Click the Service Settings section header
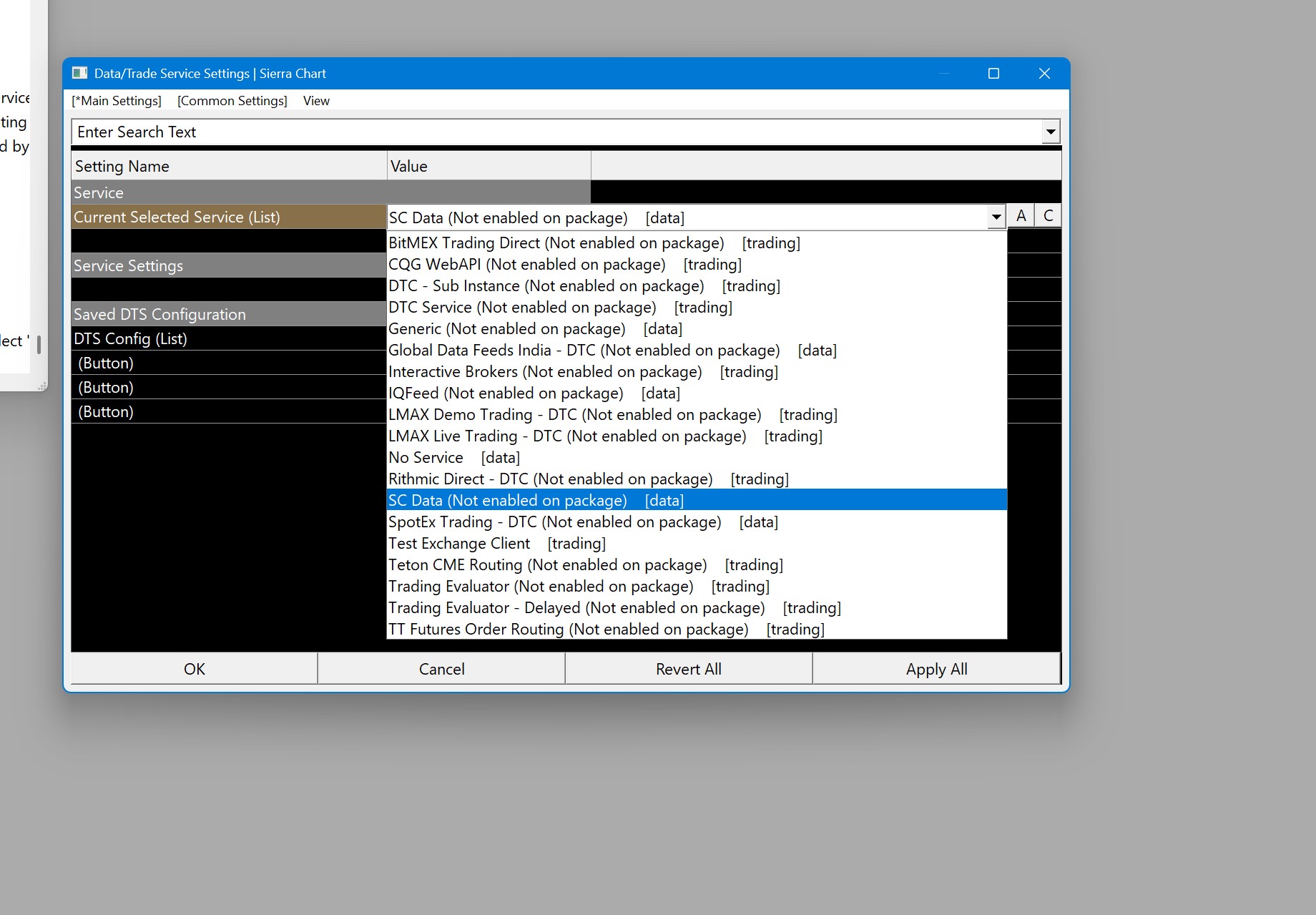Viewport: 1316px width, 915px height. tap(229, 265)
